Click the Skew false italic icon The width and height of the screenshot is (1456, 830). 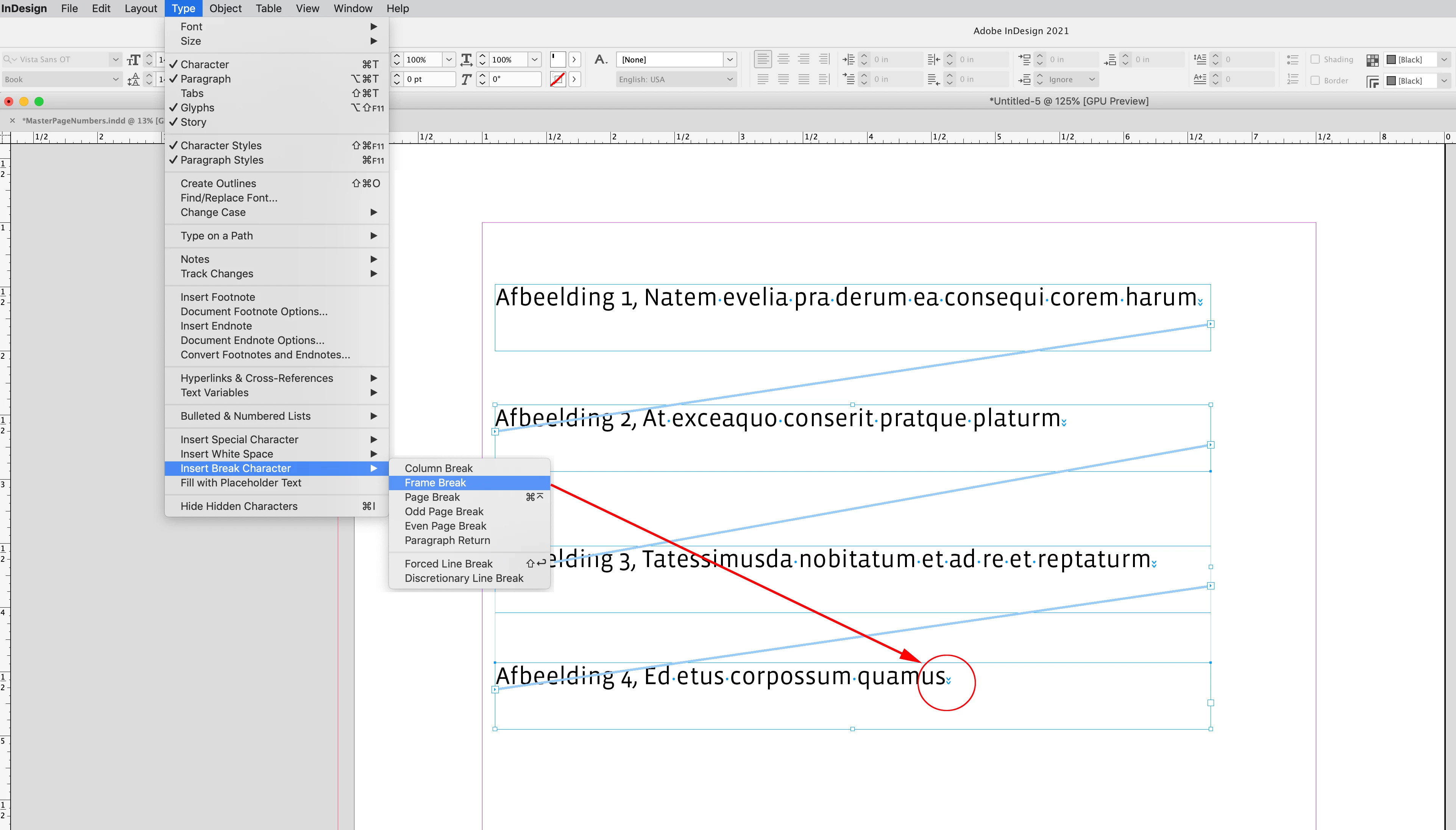pos(467,80)
